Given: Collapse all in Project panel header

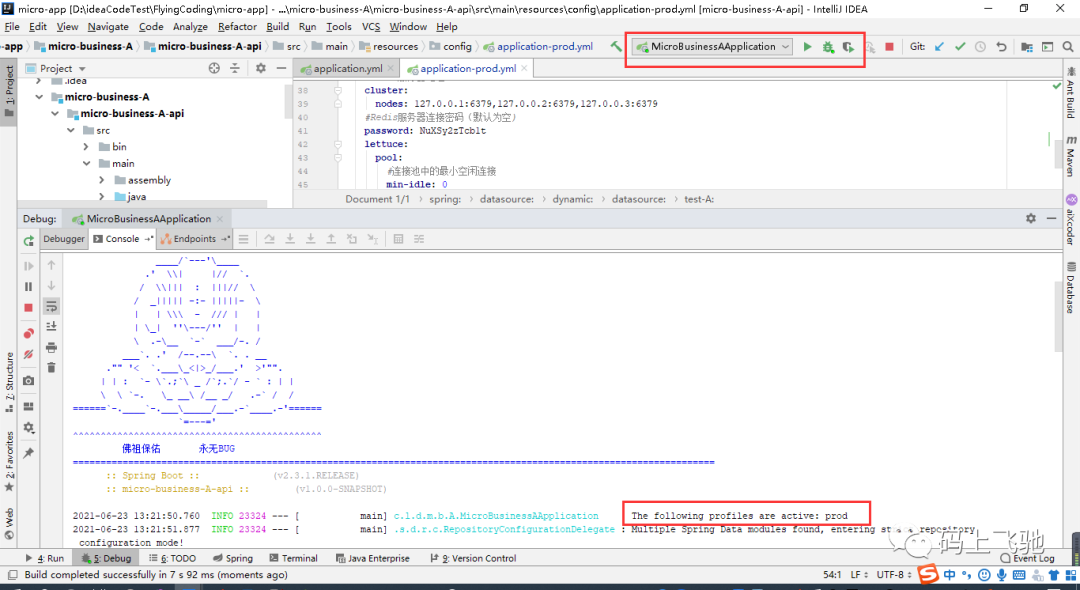Looking at the screenshot, I should [x=234, y=68].
